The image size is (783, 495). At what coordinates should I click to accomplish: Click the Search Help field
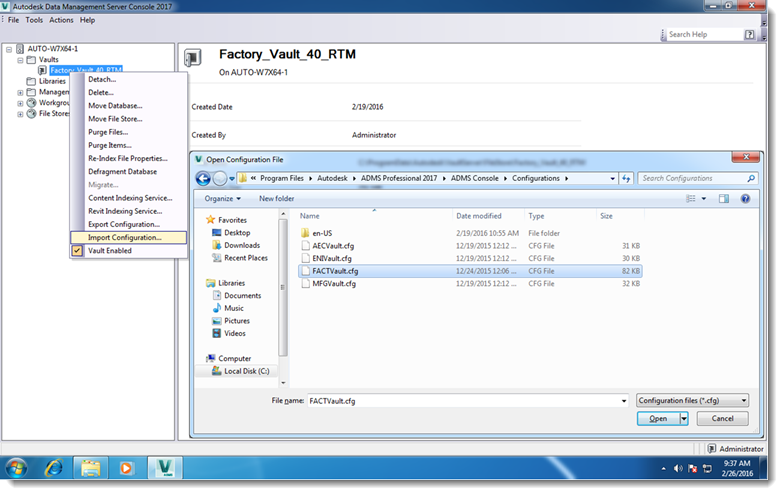[x=704, y=34]
